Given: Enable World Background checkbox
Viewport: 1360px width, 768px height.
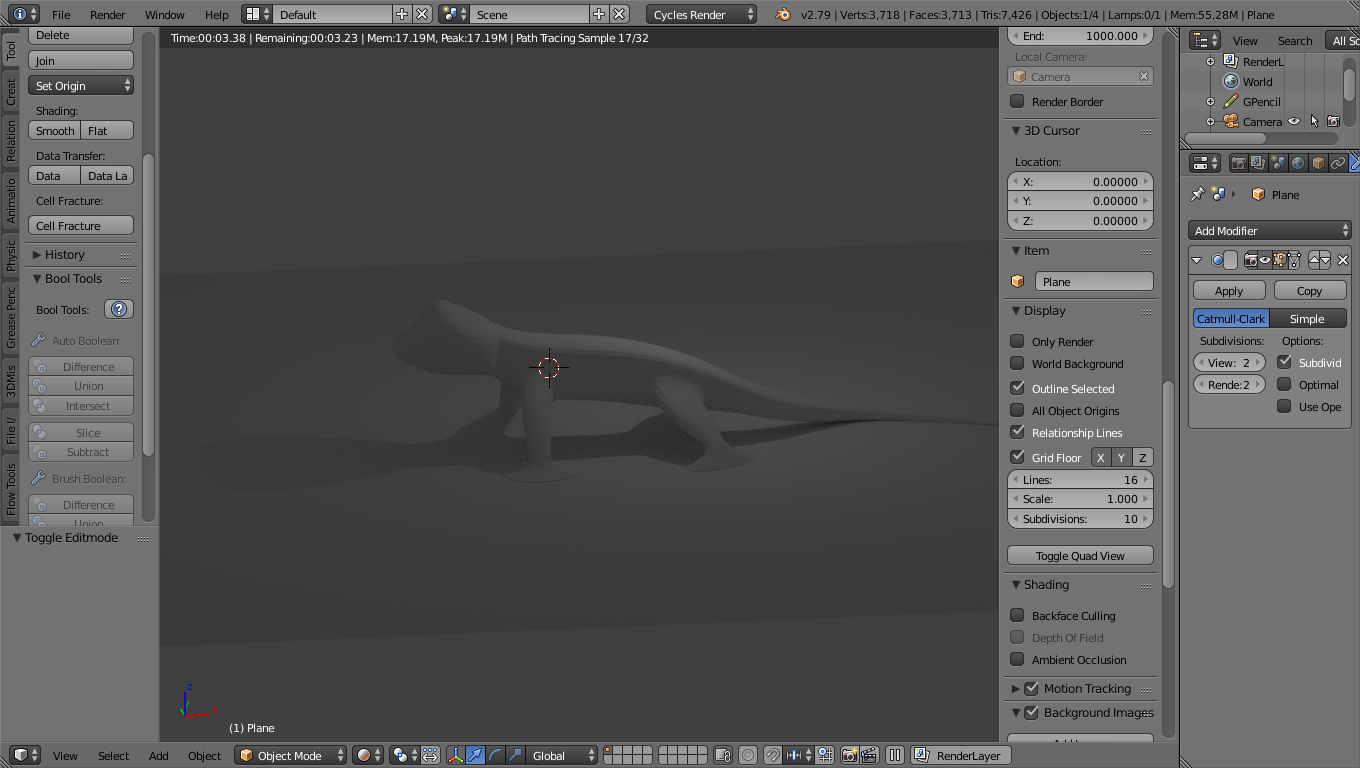Looking at the screenshot, I should 1017,363.
